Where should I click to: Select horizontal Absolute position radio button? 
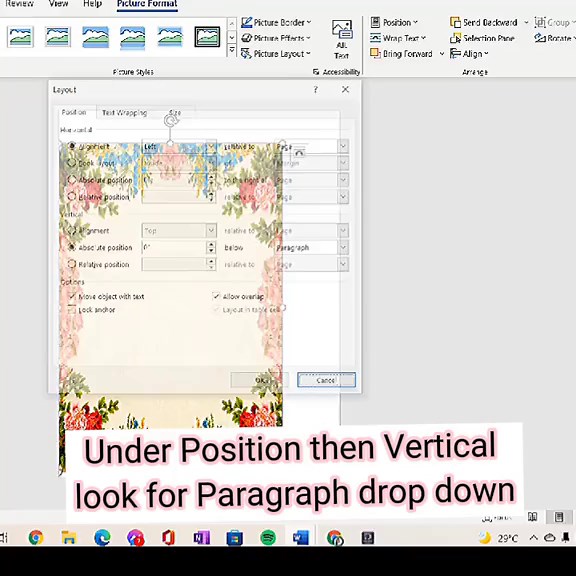72,180
